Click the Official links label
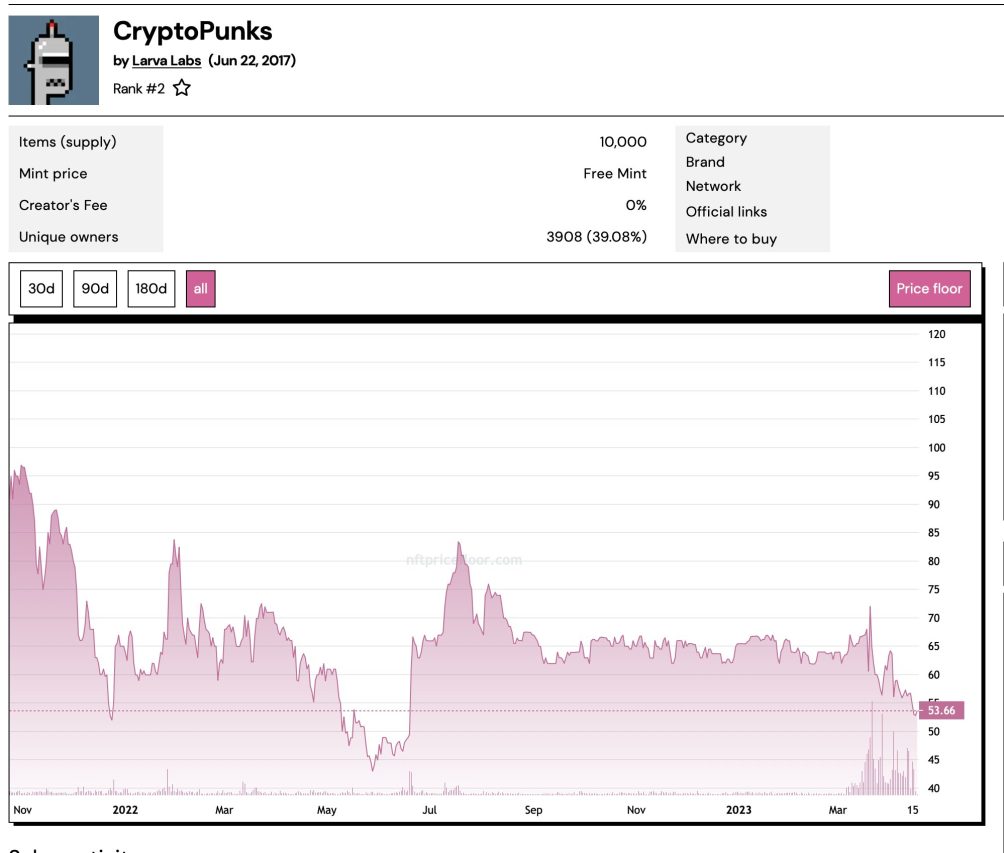The width and height of the screenshot is (1004, 853). coord(726,212)
